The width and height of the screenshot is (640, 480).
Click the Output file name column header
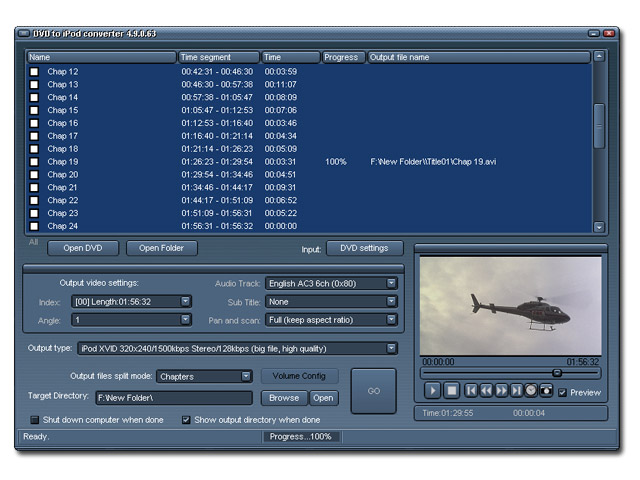(479, 57)
